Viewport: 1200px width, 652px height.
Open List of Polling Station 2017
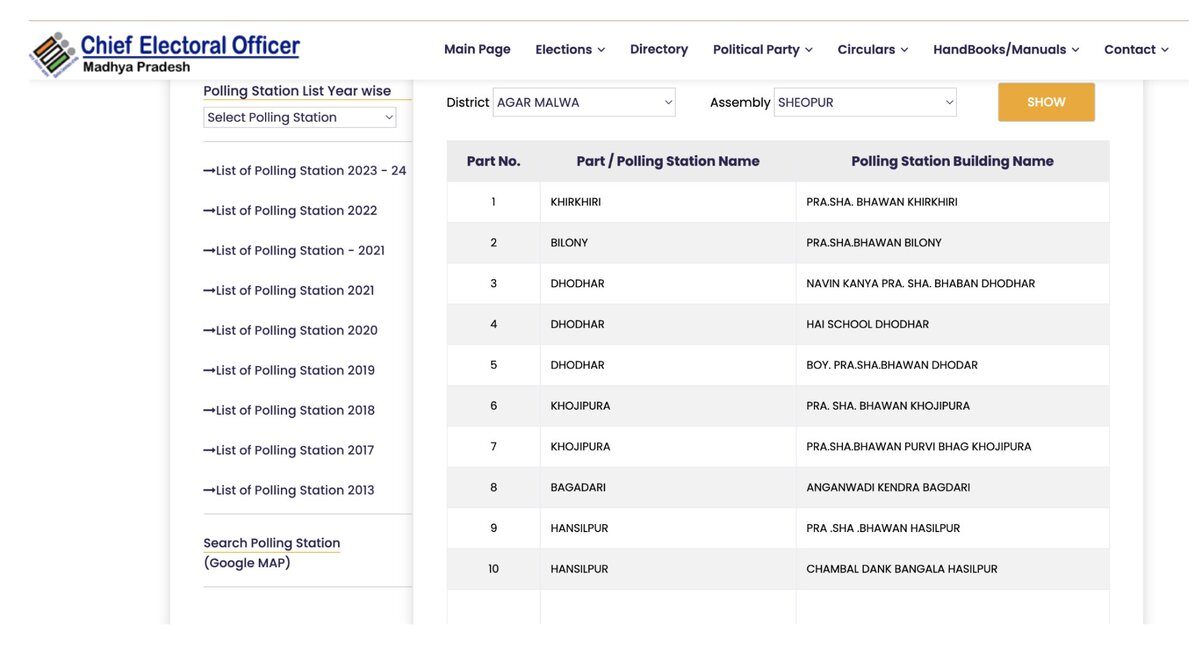[289, 451]
